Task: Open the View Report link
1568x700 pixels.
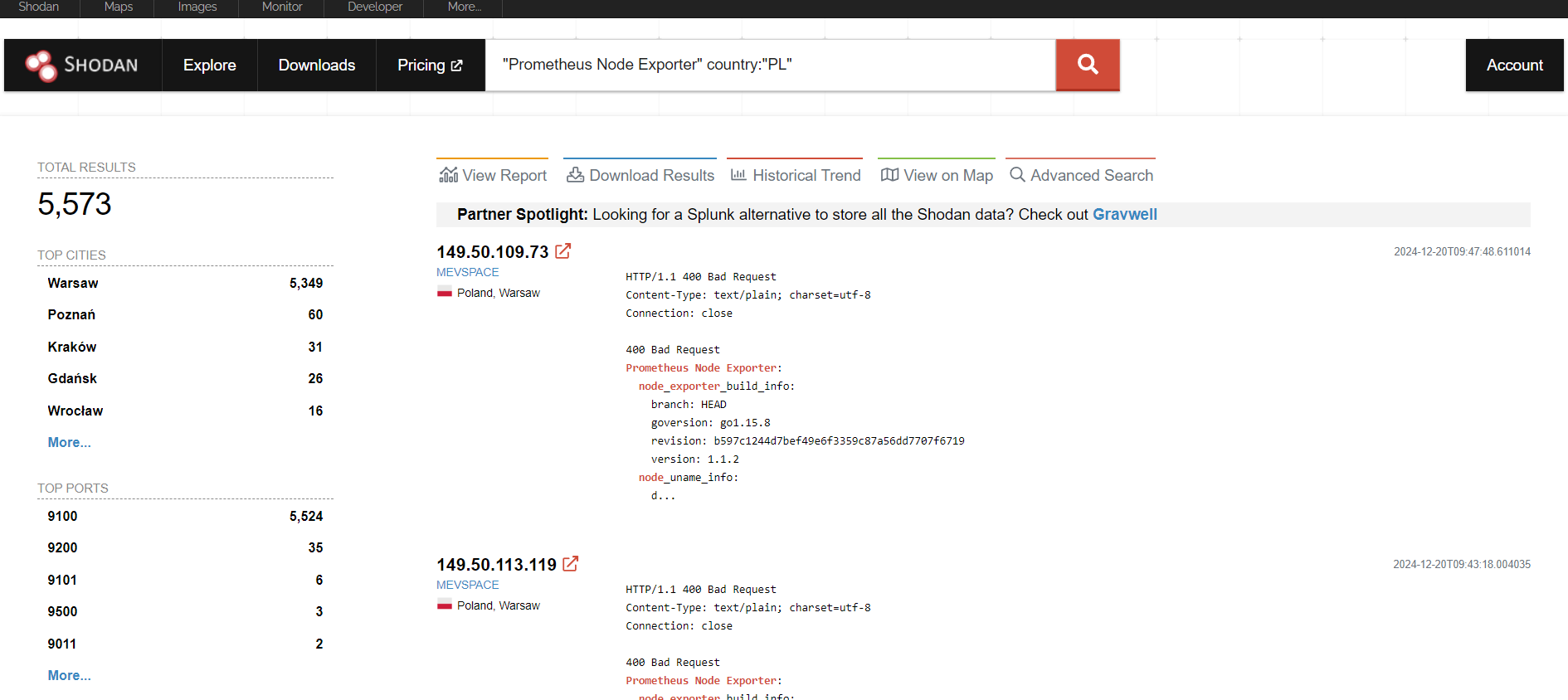Action: click(x=493, y=175)
